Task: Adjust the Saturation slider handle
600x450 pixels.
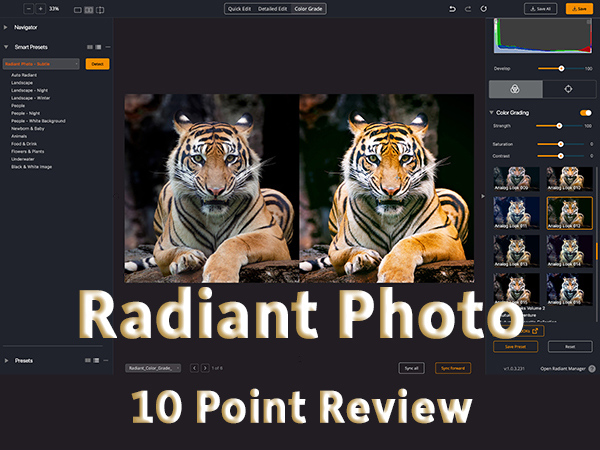Action: point(561,144)
